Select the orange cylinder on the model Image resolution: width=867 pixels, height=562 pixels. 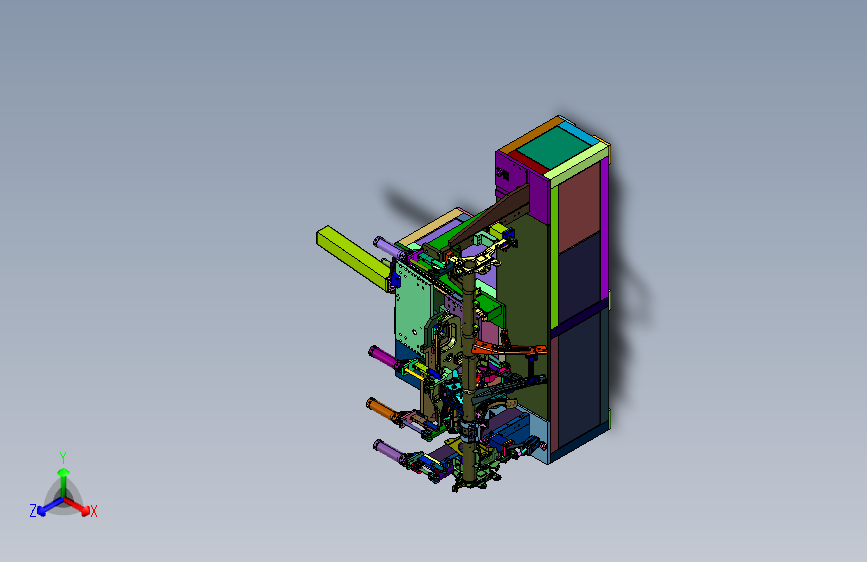pyautogui.click(x=382, y=409)
